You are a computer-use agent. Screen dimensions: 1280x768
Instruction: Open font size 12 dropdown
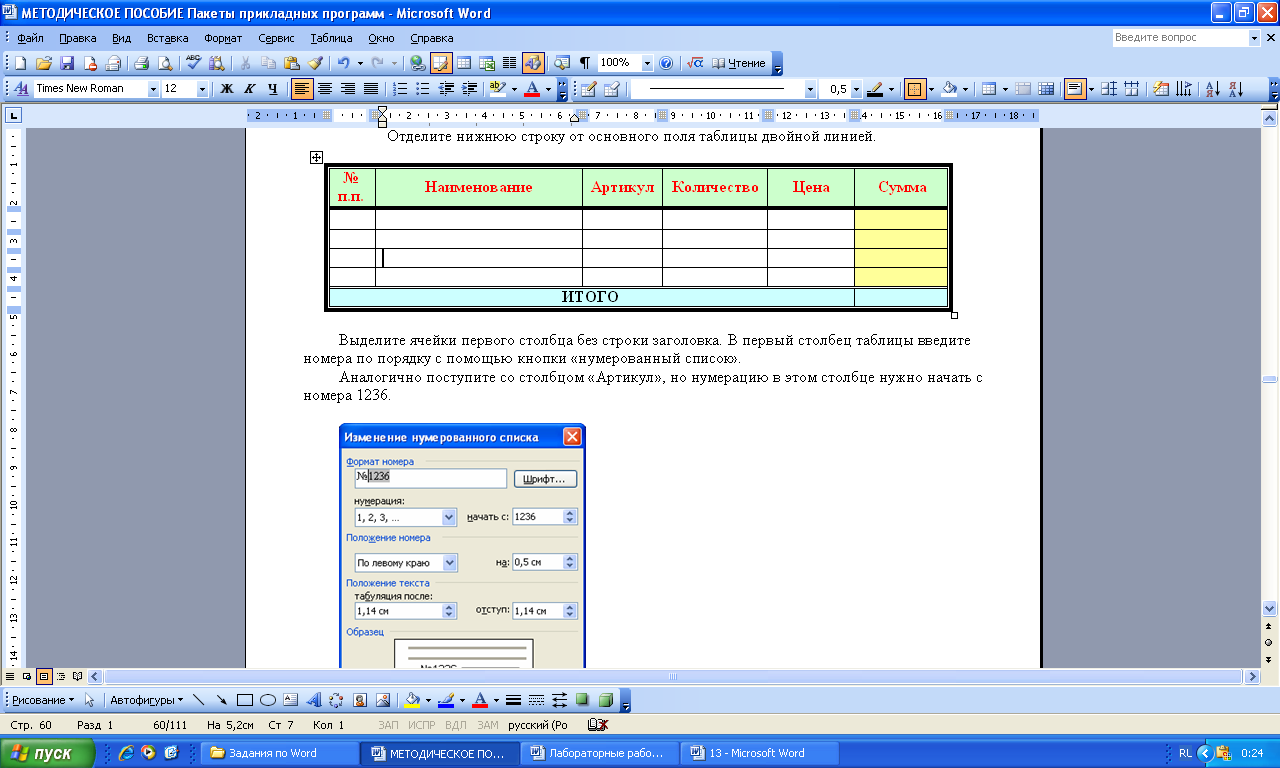[203, 89]
